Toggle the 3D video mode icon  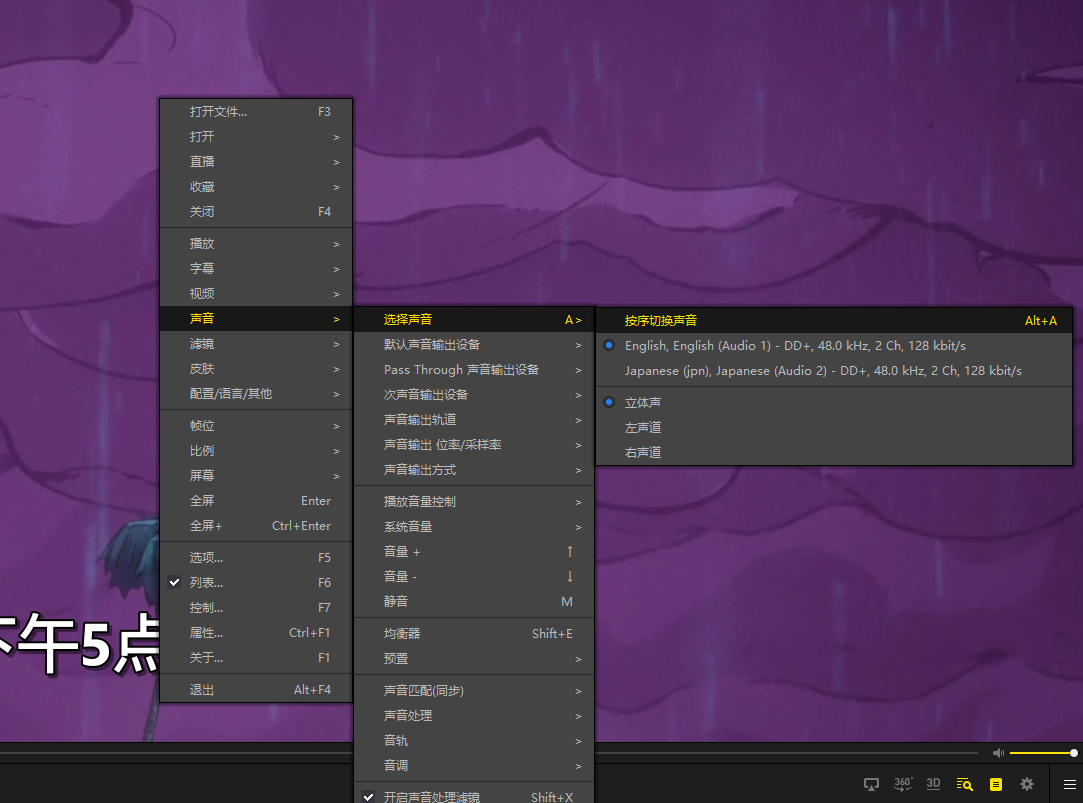(933, 784)
